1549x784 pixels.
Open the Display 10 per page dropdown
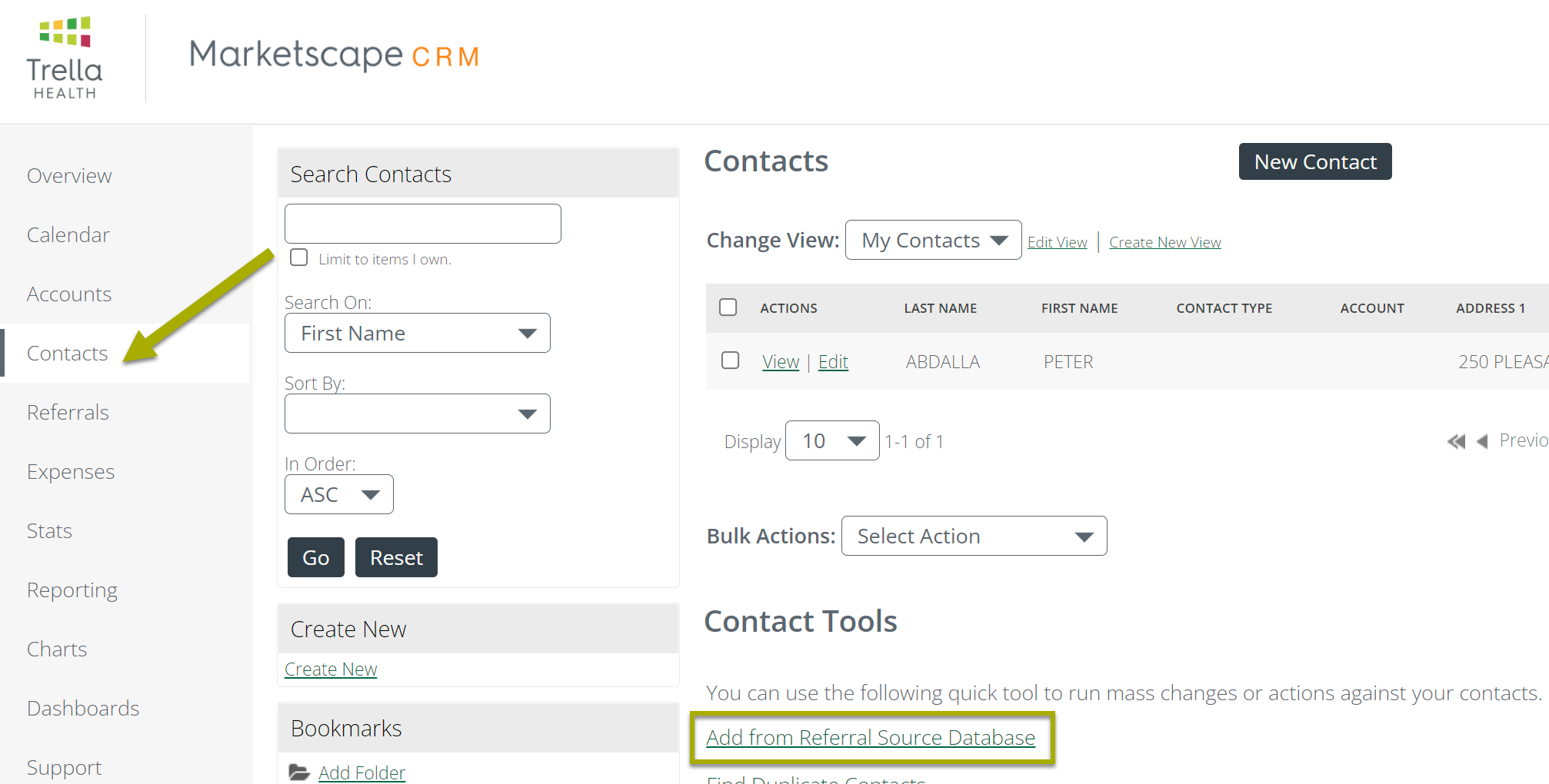point(832,440)
